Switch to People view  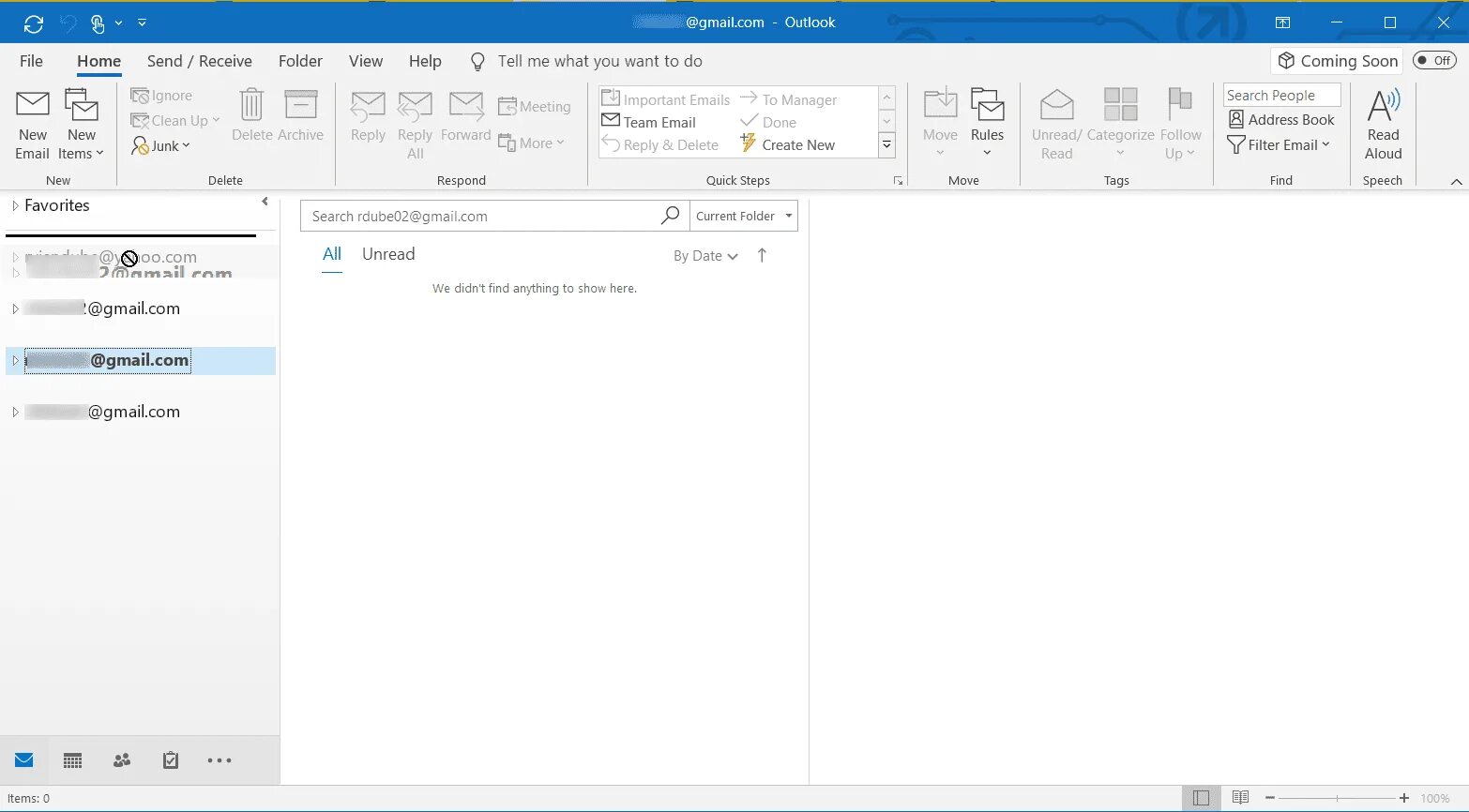pos(122,760)
